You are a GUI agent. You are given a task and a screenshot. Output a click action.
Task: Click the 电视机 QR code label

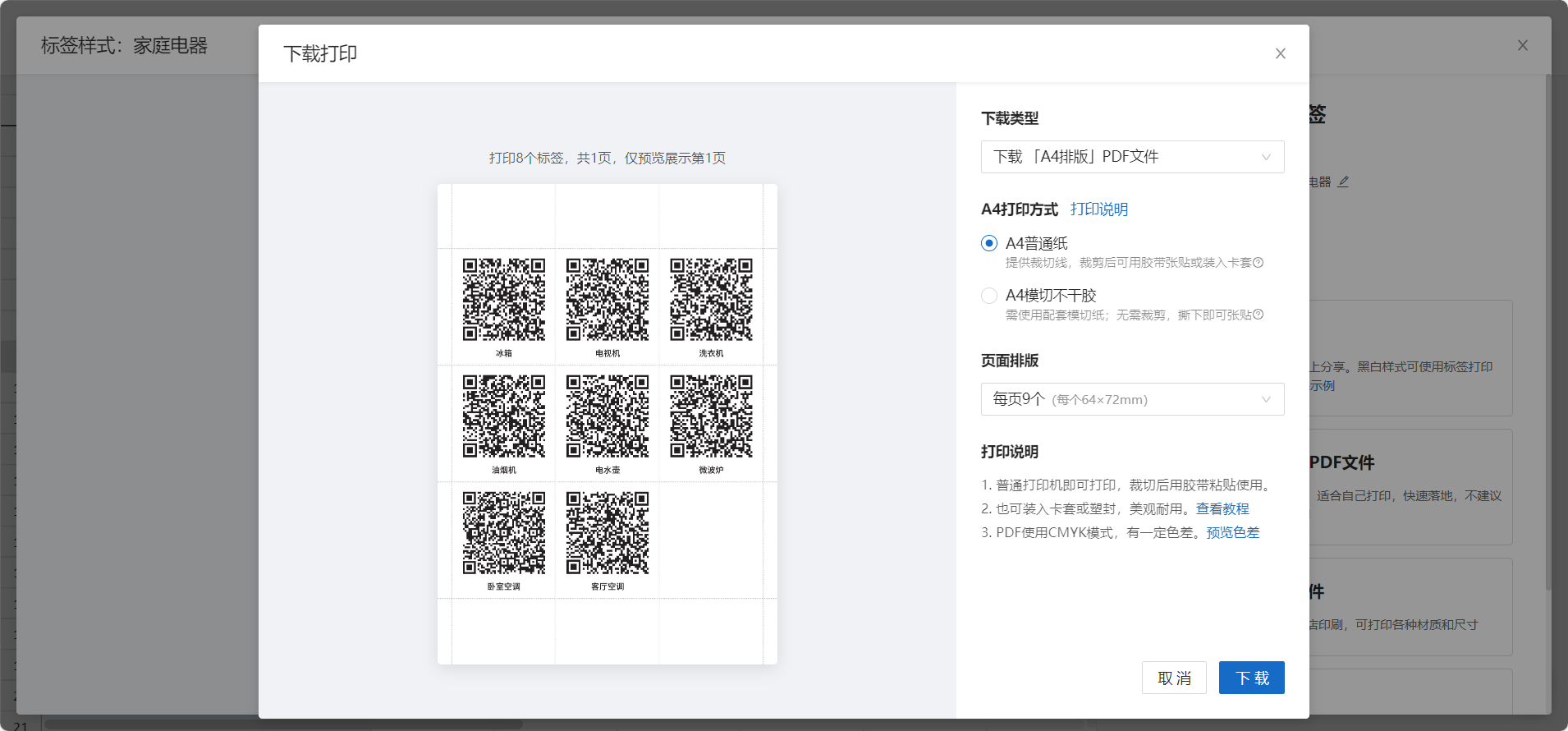[x=607, y=353]
